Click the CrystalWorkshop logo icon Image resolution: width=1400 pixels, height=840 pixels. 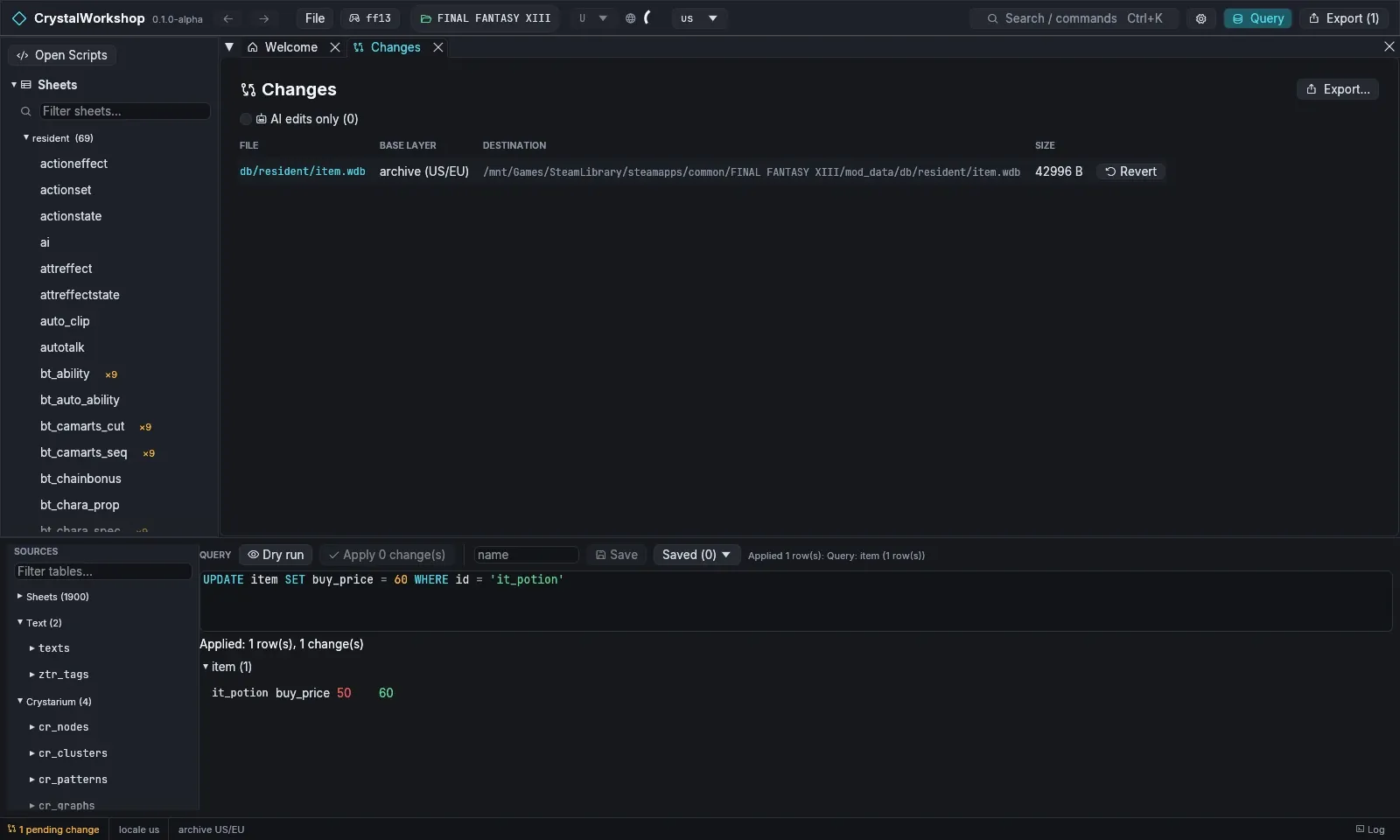[19, 18]
